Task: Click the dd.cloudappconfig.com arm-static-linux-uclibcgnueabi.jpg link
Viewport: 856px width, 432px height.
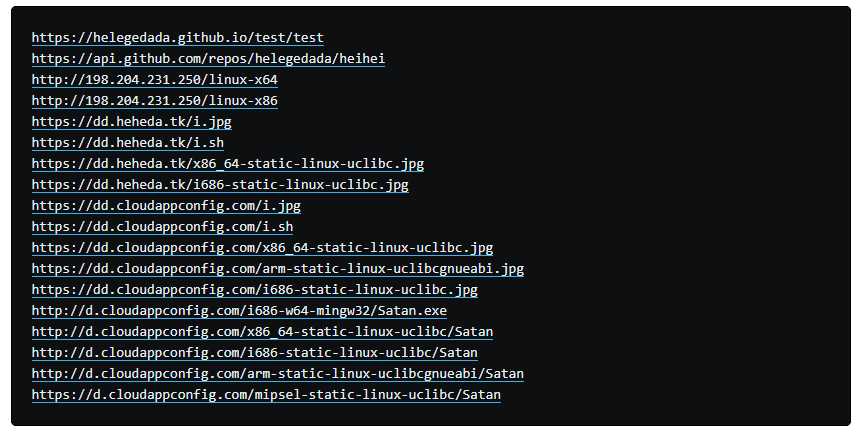Action: (278, 269)
